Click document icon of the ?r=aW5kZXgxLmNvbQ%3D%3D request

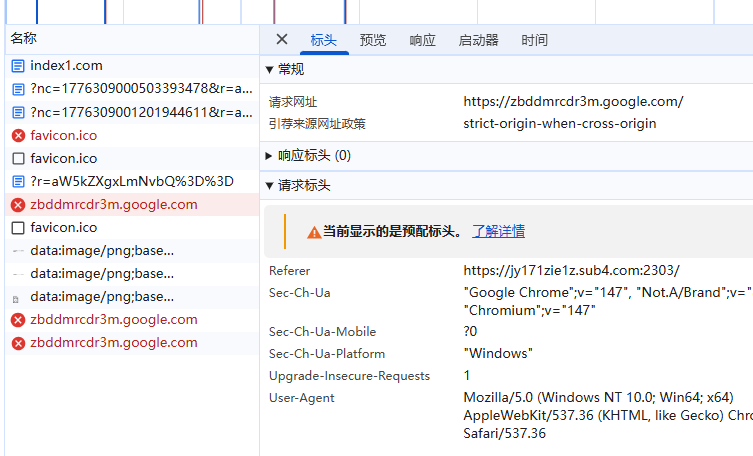tap(18, 181)
